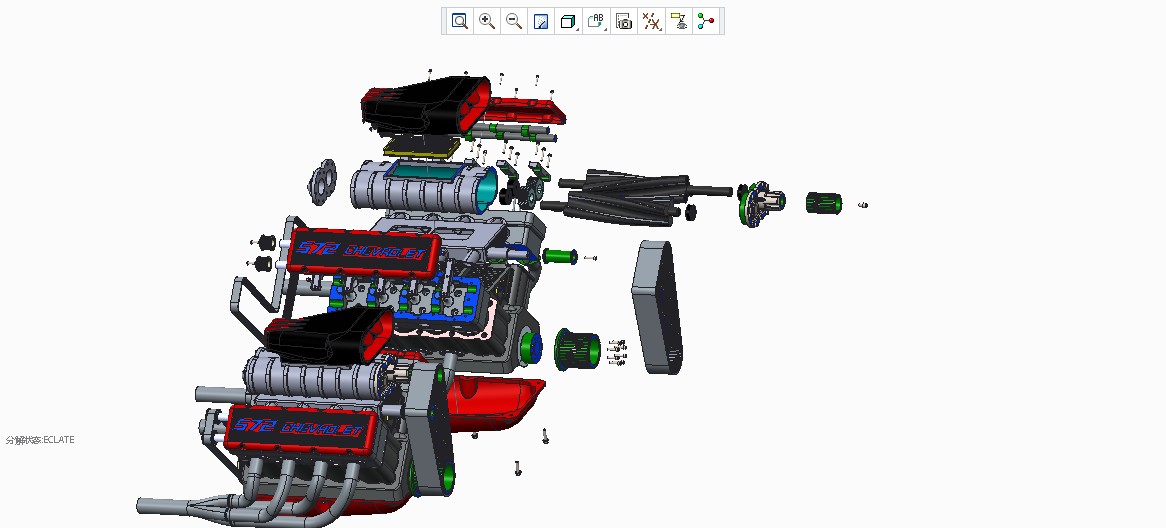This screenshot has height=528, width=1166.
Task: Click the graphics toolbar's left grip handle
Action: click(445, 21)
